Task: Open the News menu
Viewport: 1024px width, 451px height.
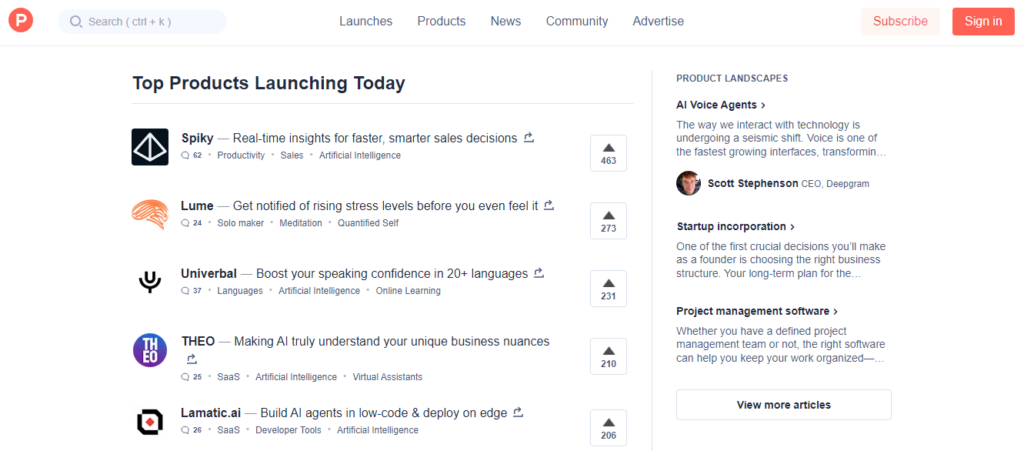Action: (x=505, y=22)
